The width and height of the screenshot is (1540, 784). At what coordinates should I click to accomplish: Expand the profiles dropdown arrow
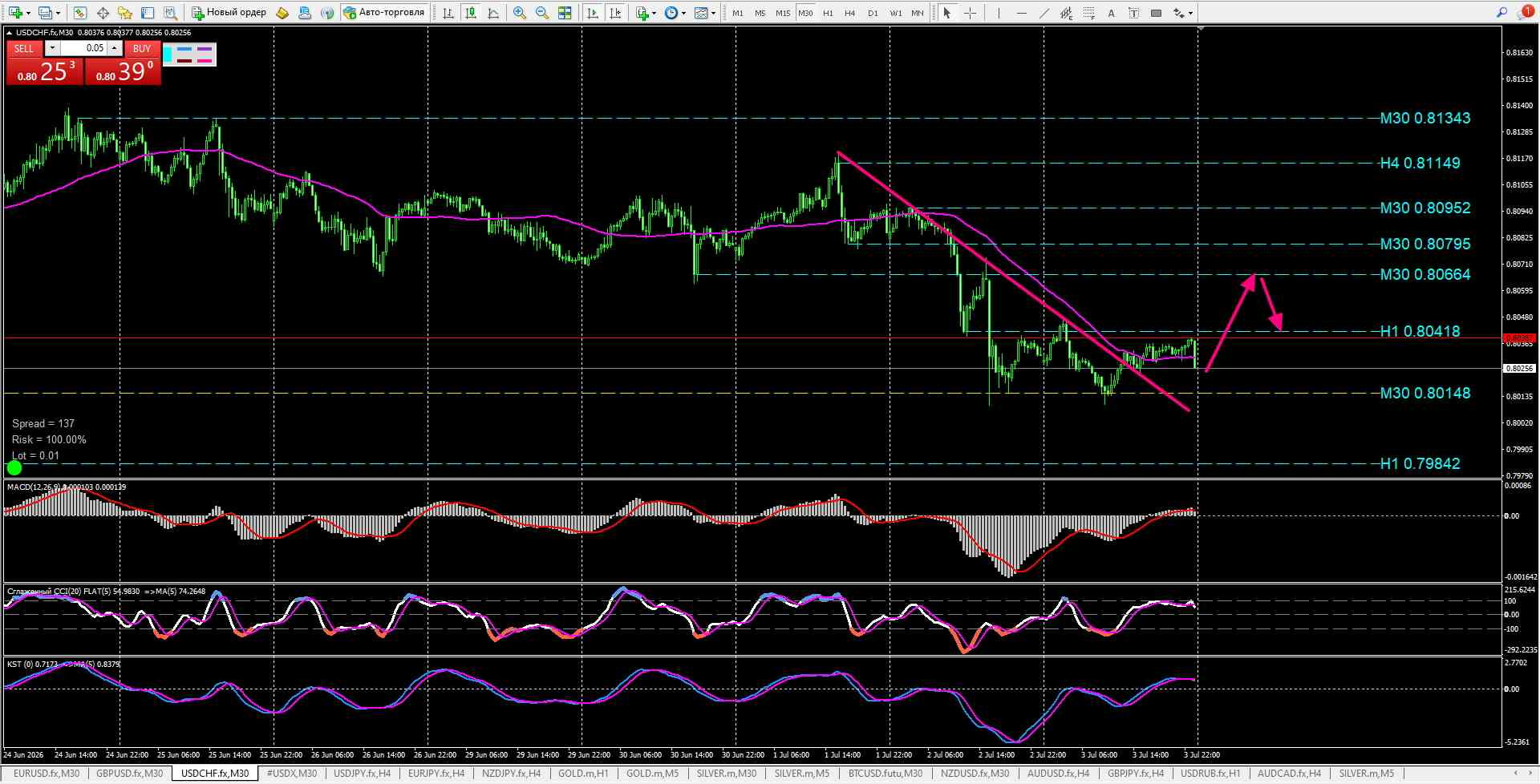pyautogui.click(x=58, y=13)
